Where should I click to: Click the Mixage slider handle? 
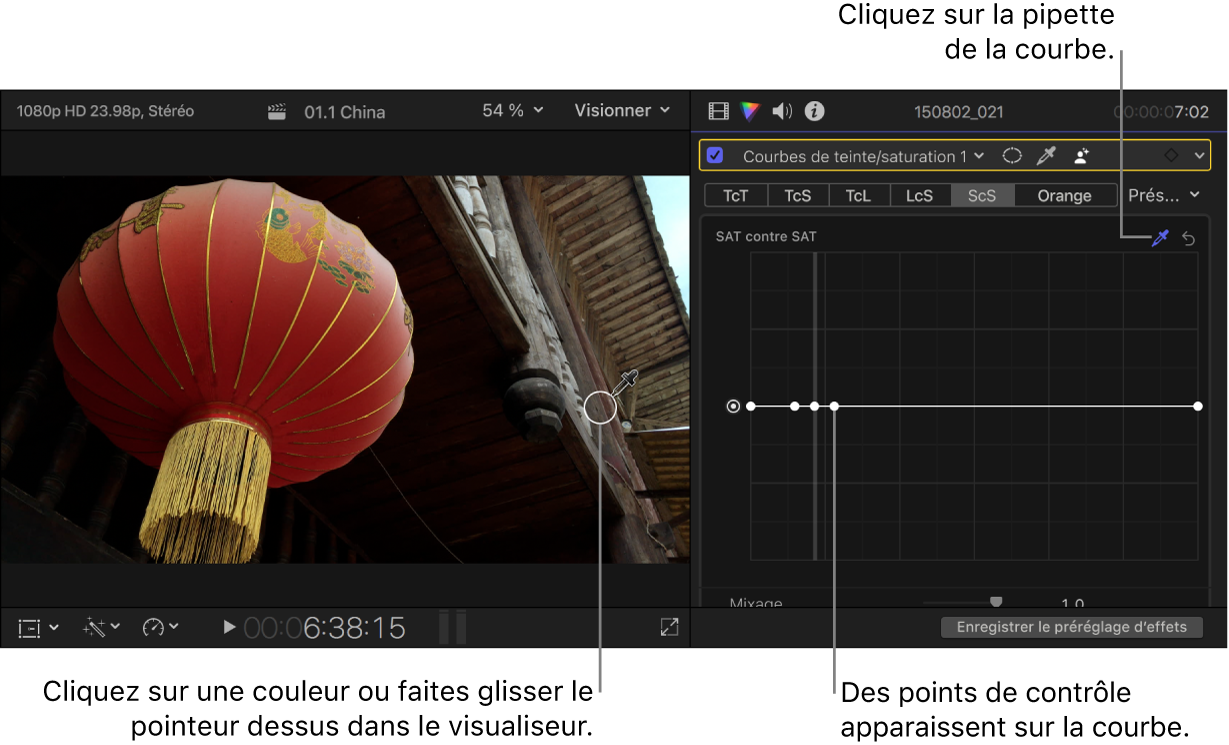click(996, 602)
